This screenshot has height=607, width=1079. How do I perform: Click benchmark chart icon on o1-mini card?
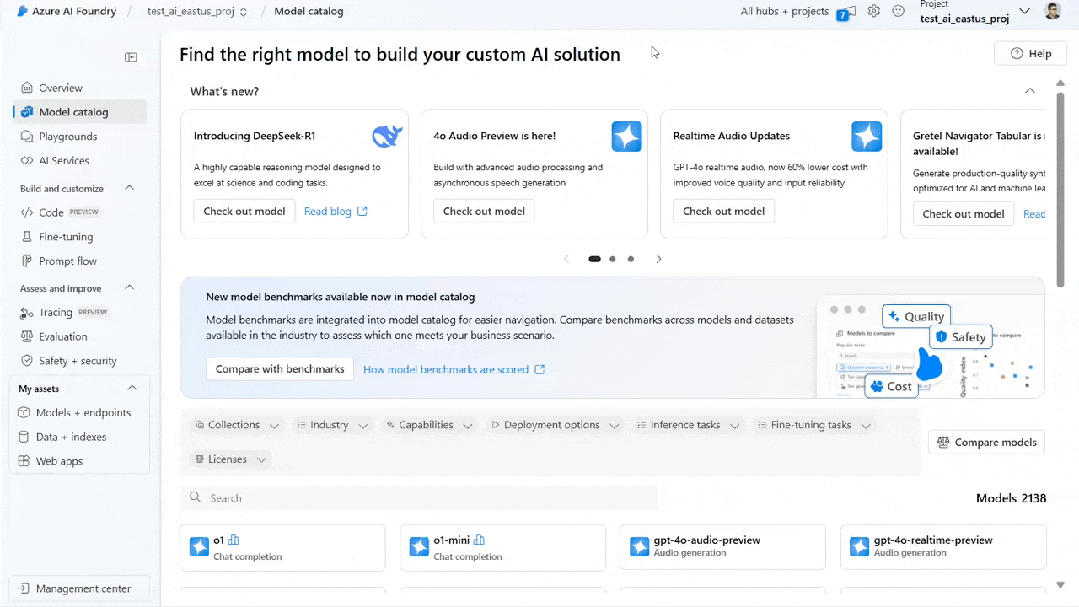479,540
